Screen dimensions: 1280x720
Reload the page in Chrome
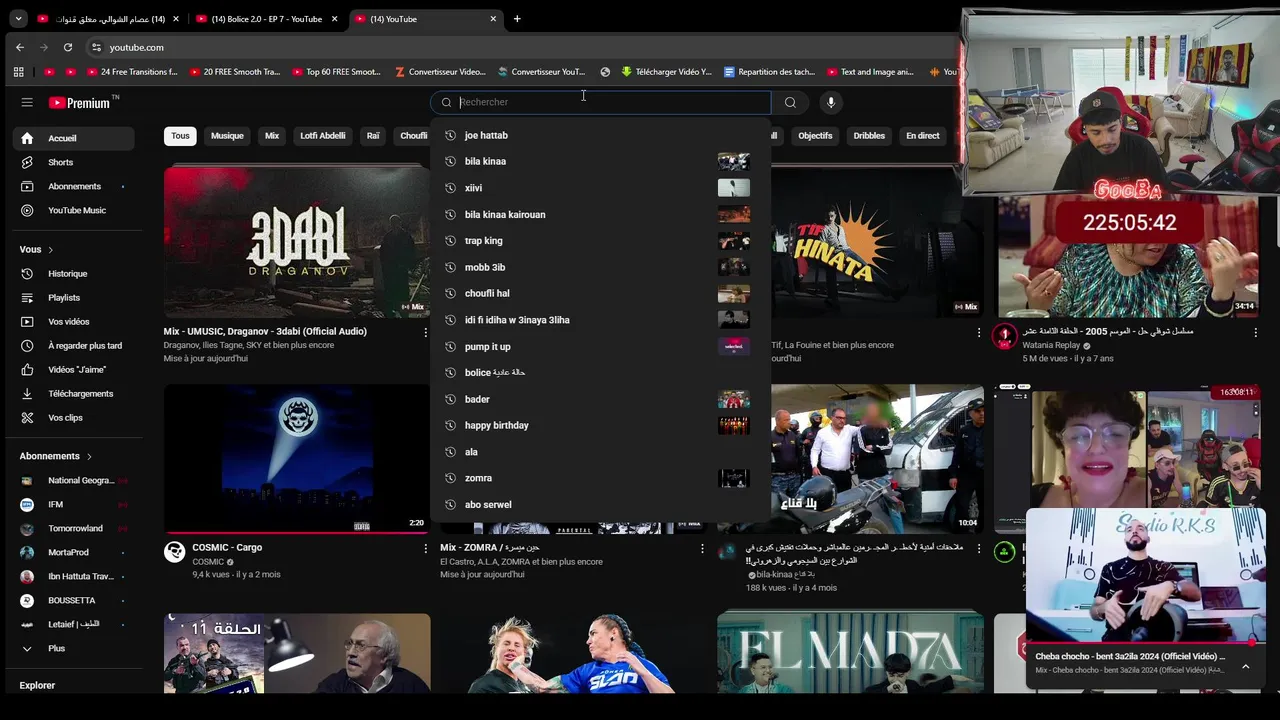click(68, 47)
